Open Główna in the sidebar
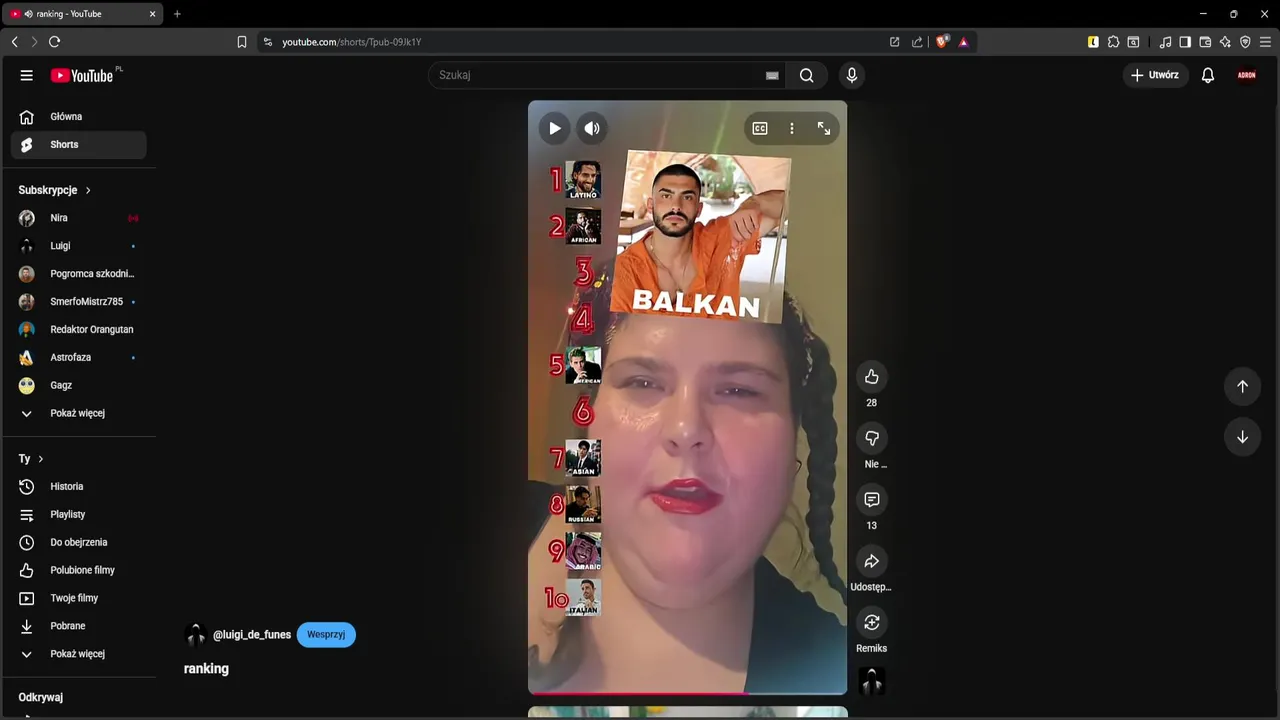Image resolution: width=1280 pixels, height=720 pixels. (x=79, y=117)
